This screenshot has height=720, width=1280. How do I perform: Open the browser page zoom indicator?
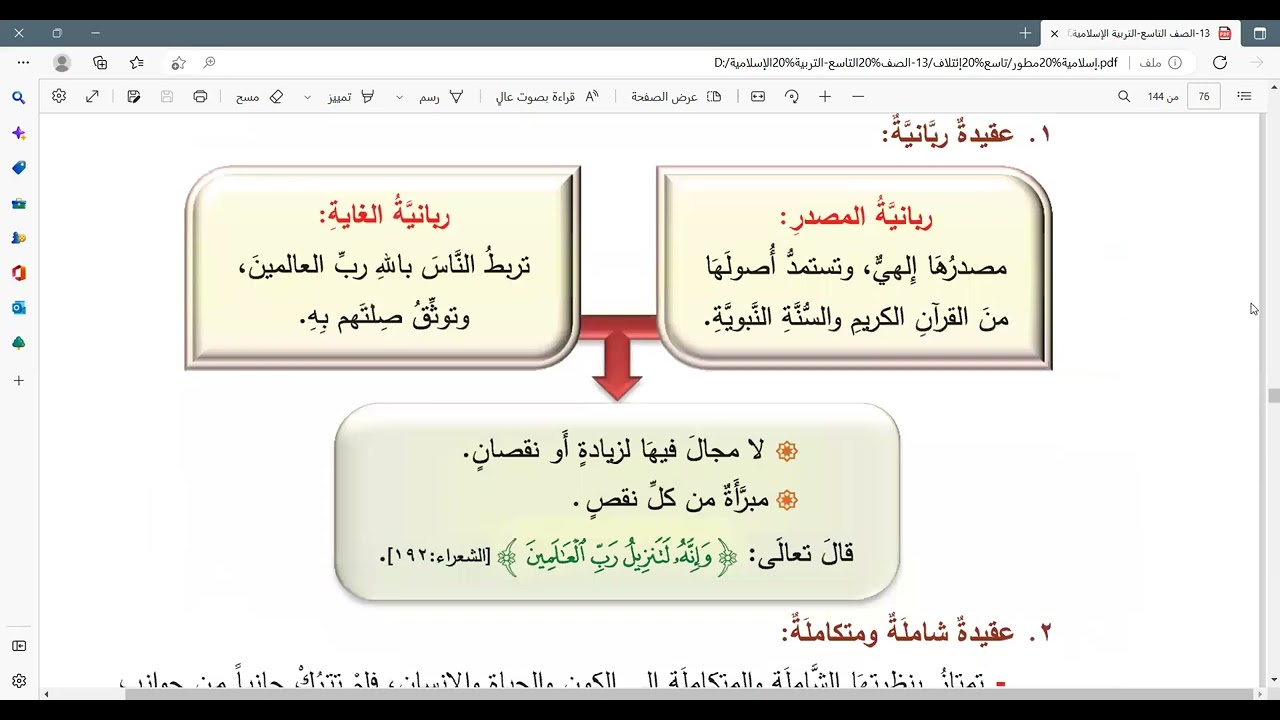point(209,62)
